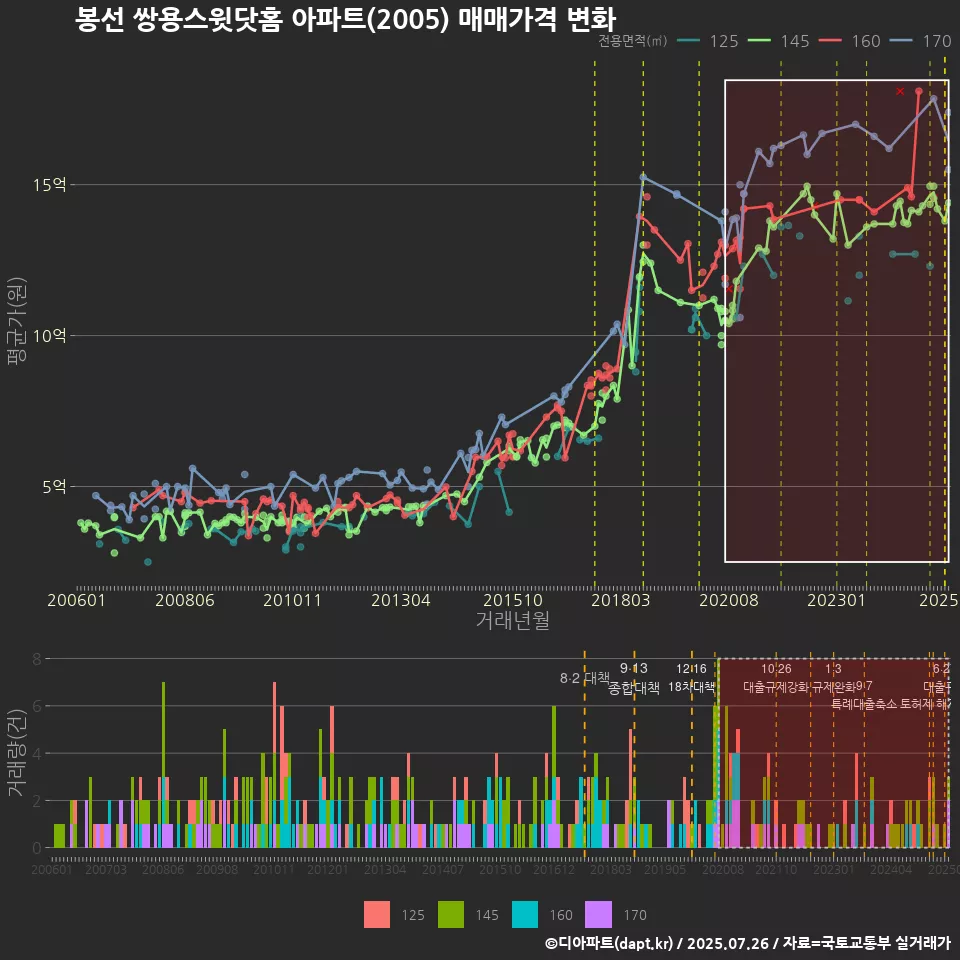Click the 10억 y-axis label
960x960 pixels.
50,336
